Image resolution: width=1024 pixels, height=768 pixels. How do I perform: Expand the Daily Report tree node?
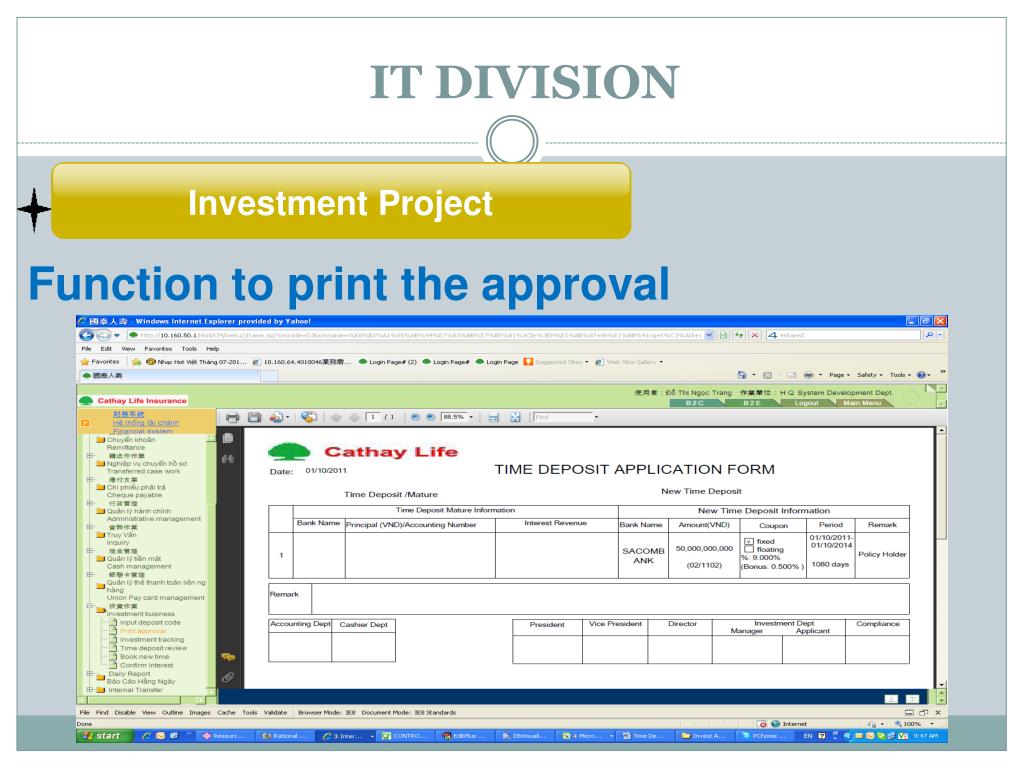coord(89,673)
